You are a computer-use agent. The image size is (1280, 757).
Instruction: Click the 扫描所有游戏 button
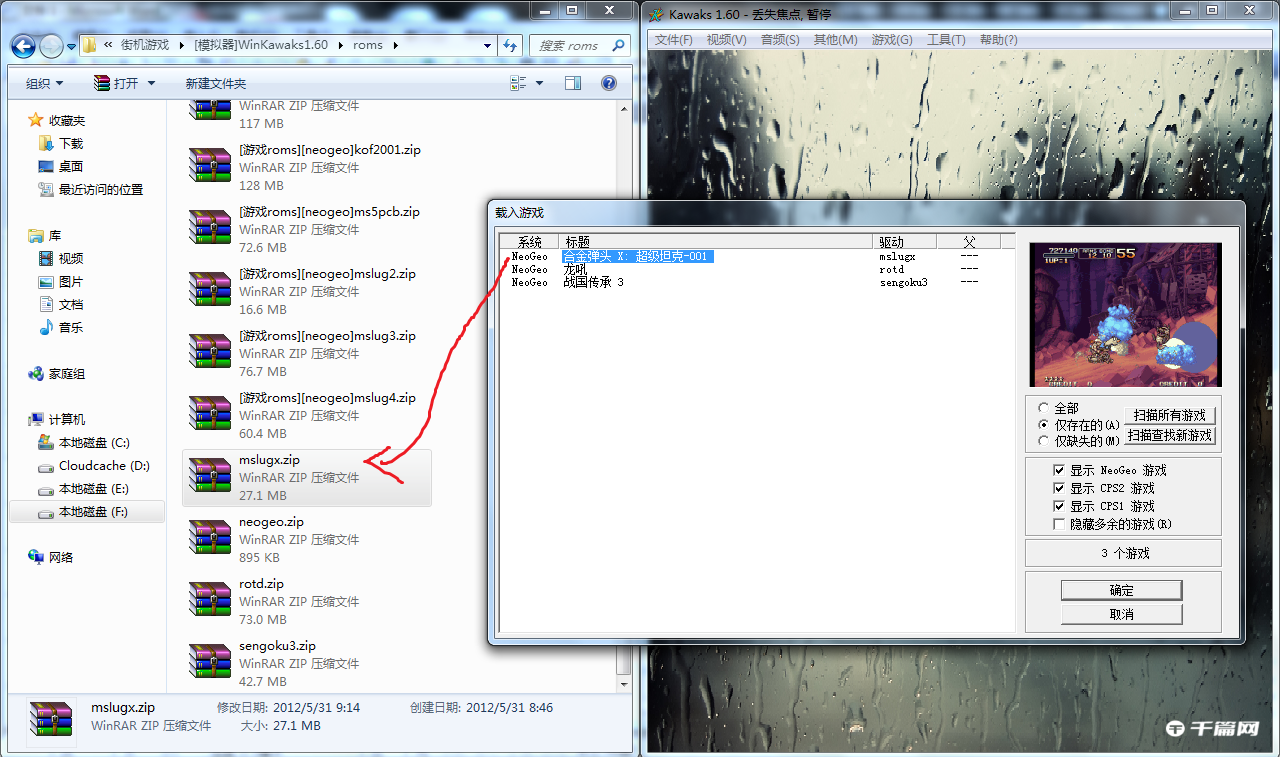tap(1169, 415)
